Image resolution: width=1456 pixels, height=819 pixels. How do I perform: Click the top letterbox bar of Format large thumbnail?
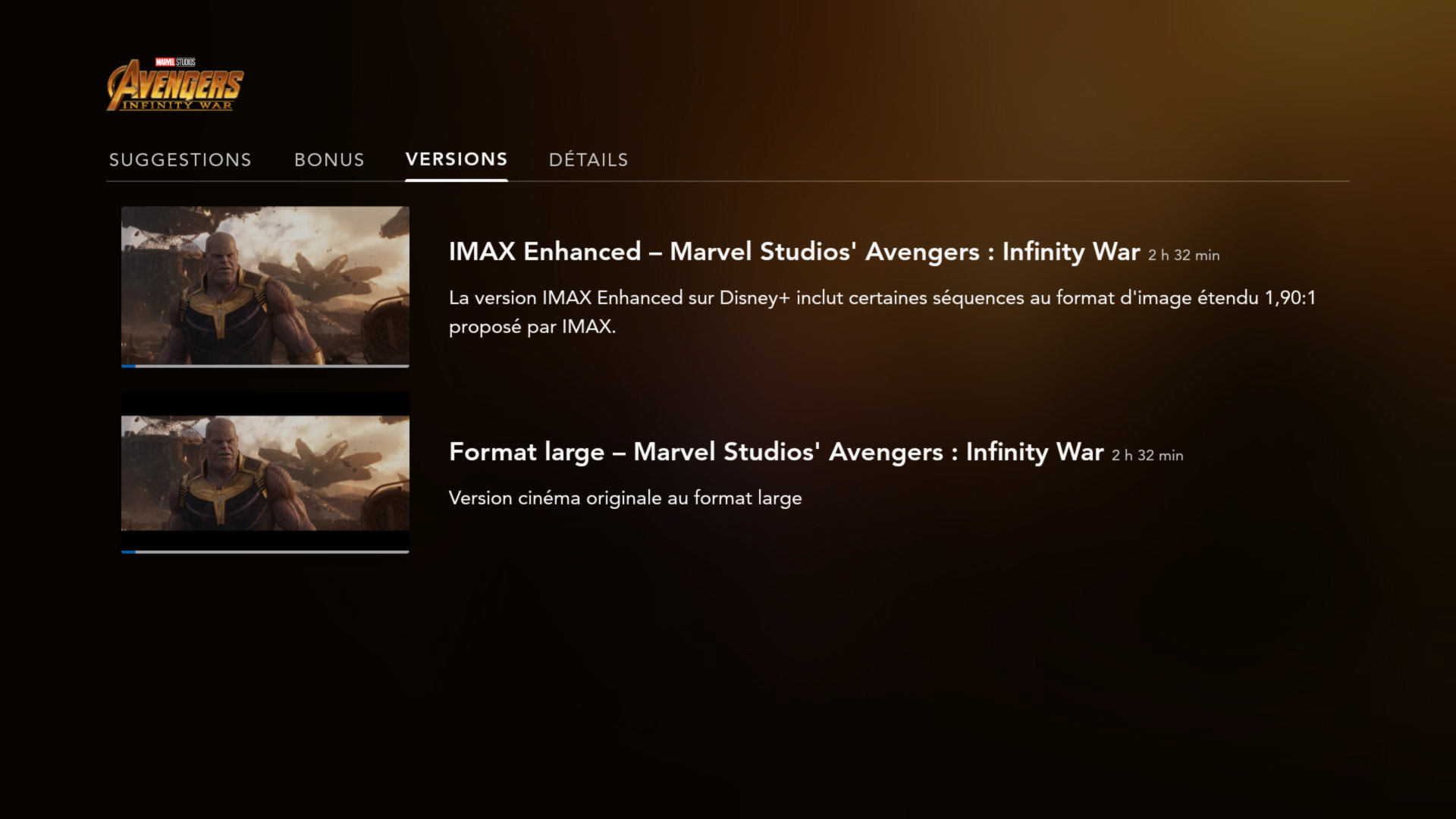click(x=265, y=403)
